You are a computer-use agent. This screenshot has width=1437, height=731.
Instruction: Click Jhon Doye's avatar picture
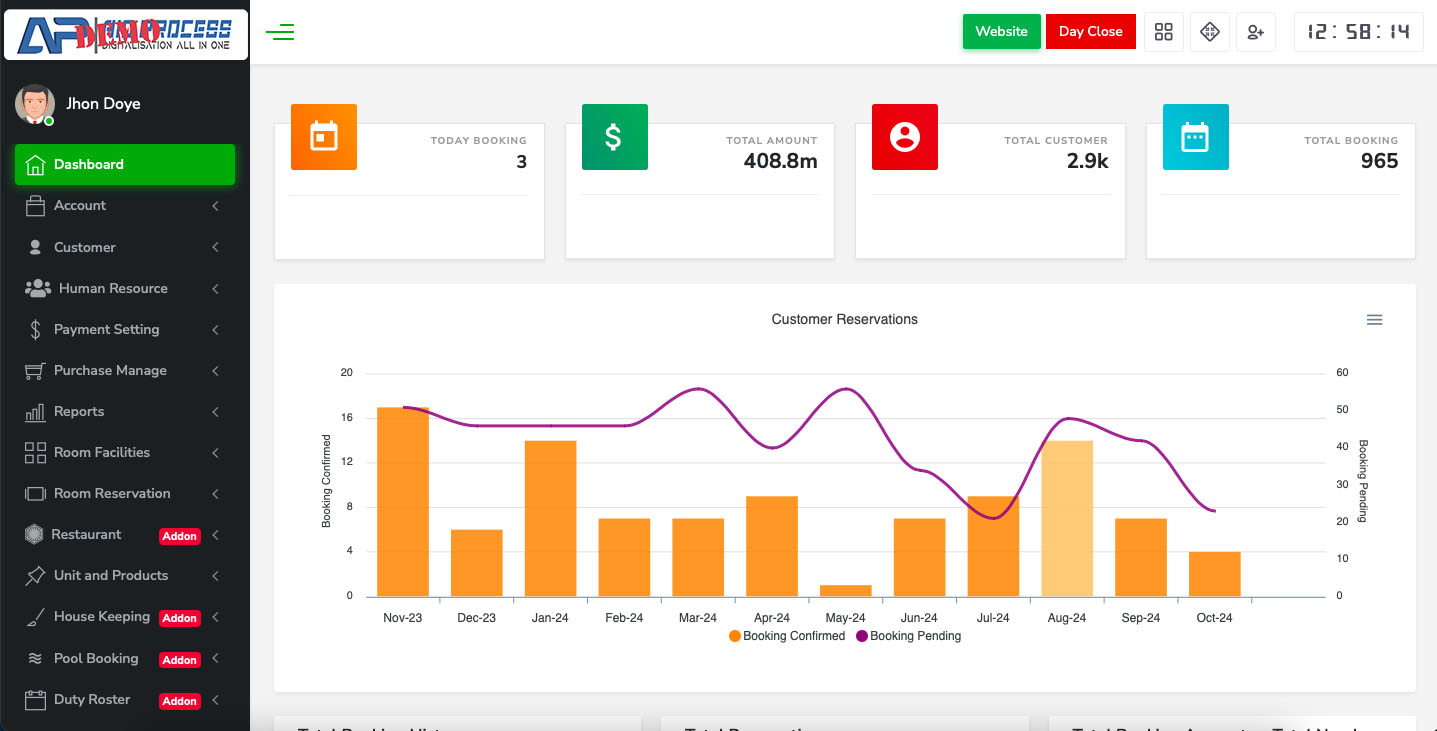(34, 104)
